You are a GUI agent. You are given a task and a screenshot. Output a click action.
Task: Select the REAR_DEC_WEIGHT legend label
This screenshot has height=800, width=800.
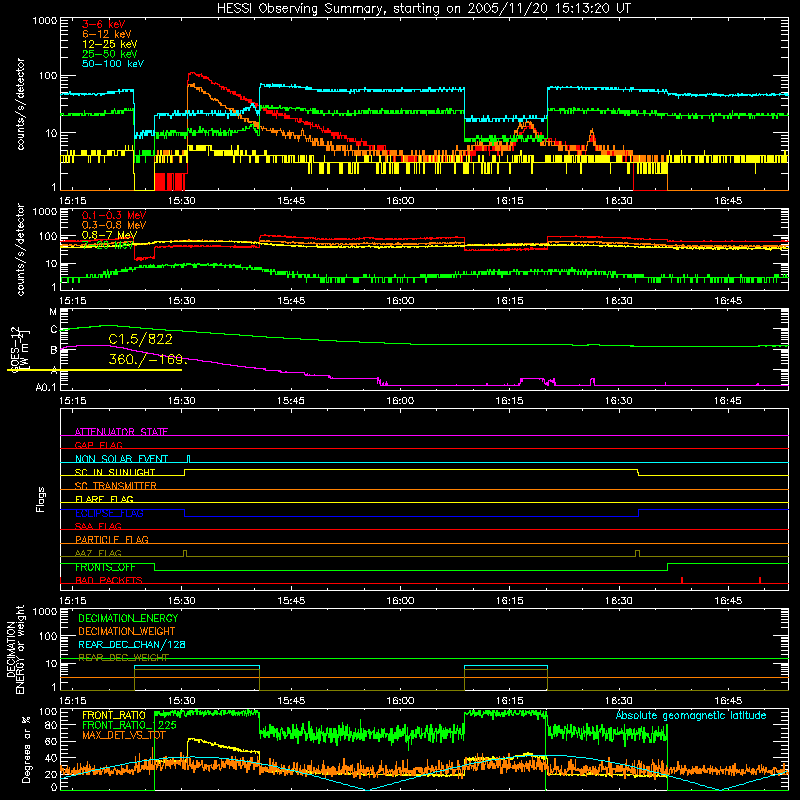[123, 658]
